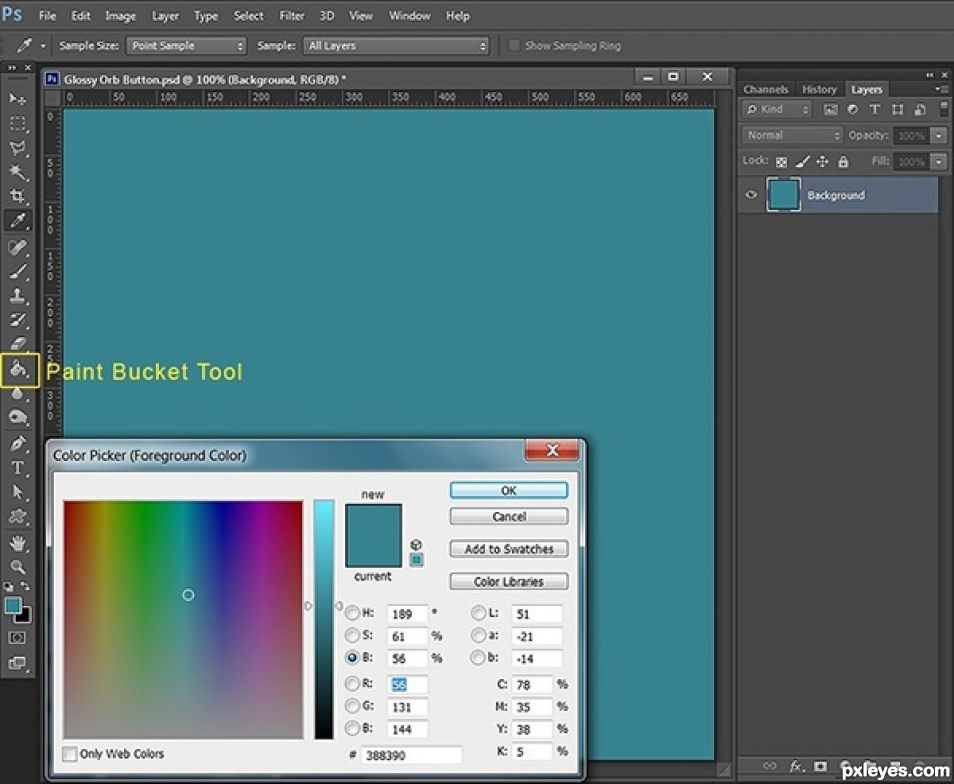Screen dimensions: 954x784
Task: Add layer mask icon
Action: pyautogui.click(x=820, y=766)
